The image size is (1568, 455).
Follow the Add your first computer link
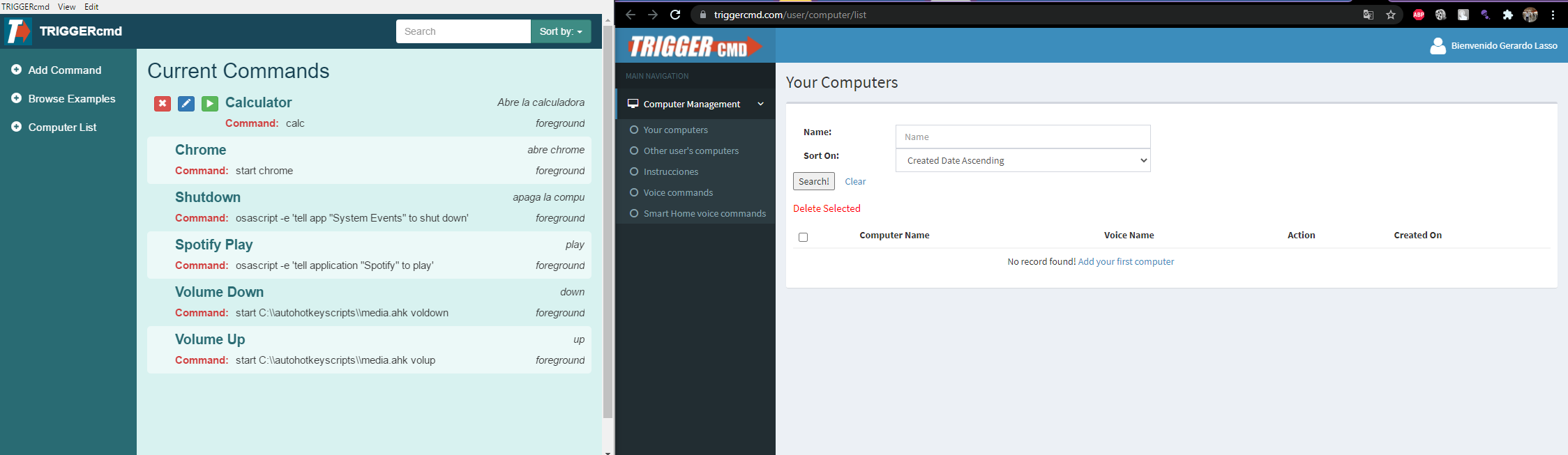coord(1126,261)
